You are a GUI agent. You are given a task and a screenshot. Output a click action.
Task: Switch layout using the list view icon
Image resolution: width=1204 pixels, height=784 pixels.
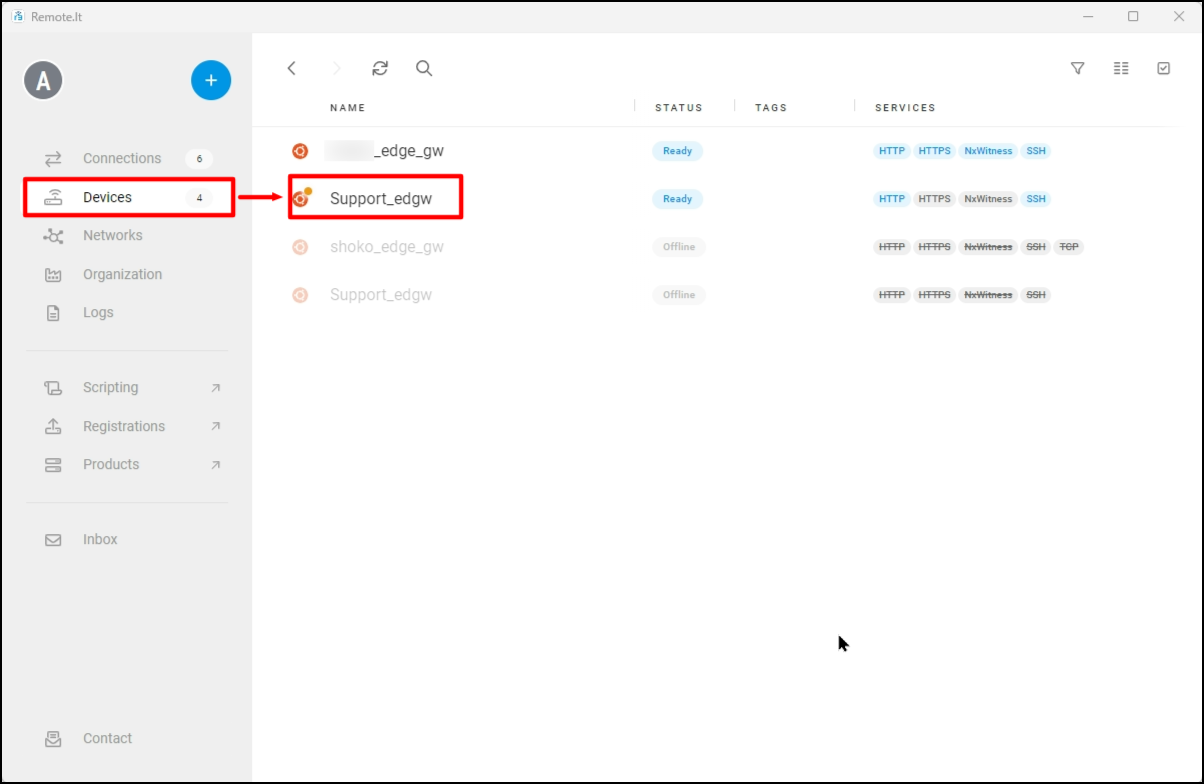1120,68
